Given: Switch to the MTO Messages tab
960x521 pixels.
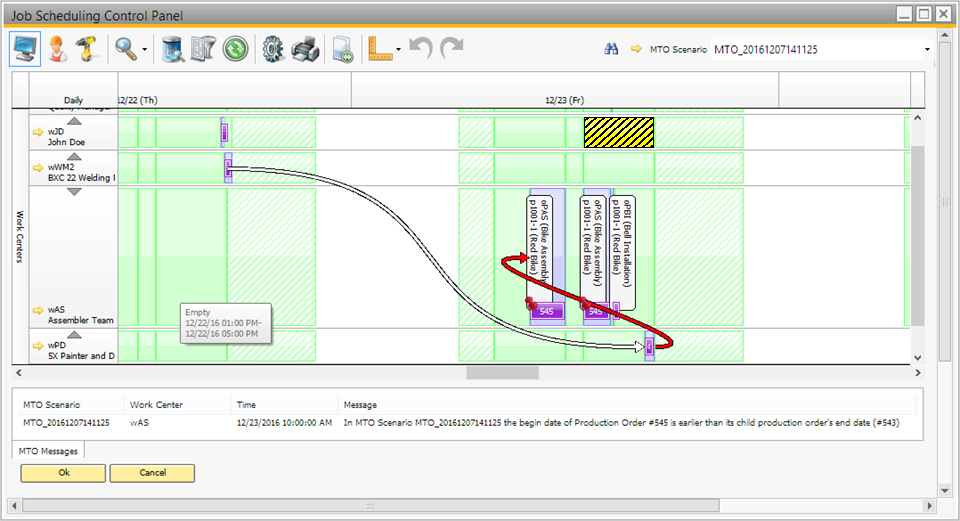Looking at the screenshot, I should point(46,452).
